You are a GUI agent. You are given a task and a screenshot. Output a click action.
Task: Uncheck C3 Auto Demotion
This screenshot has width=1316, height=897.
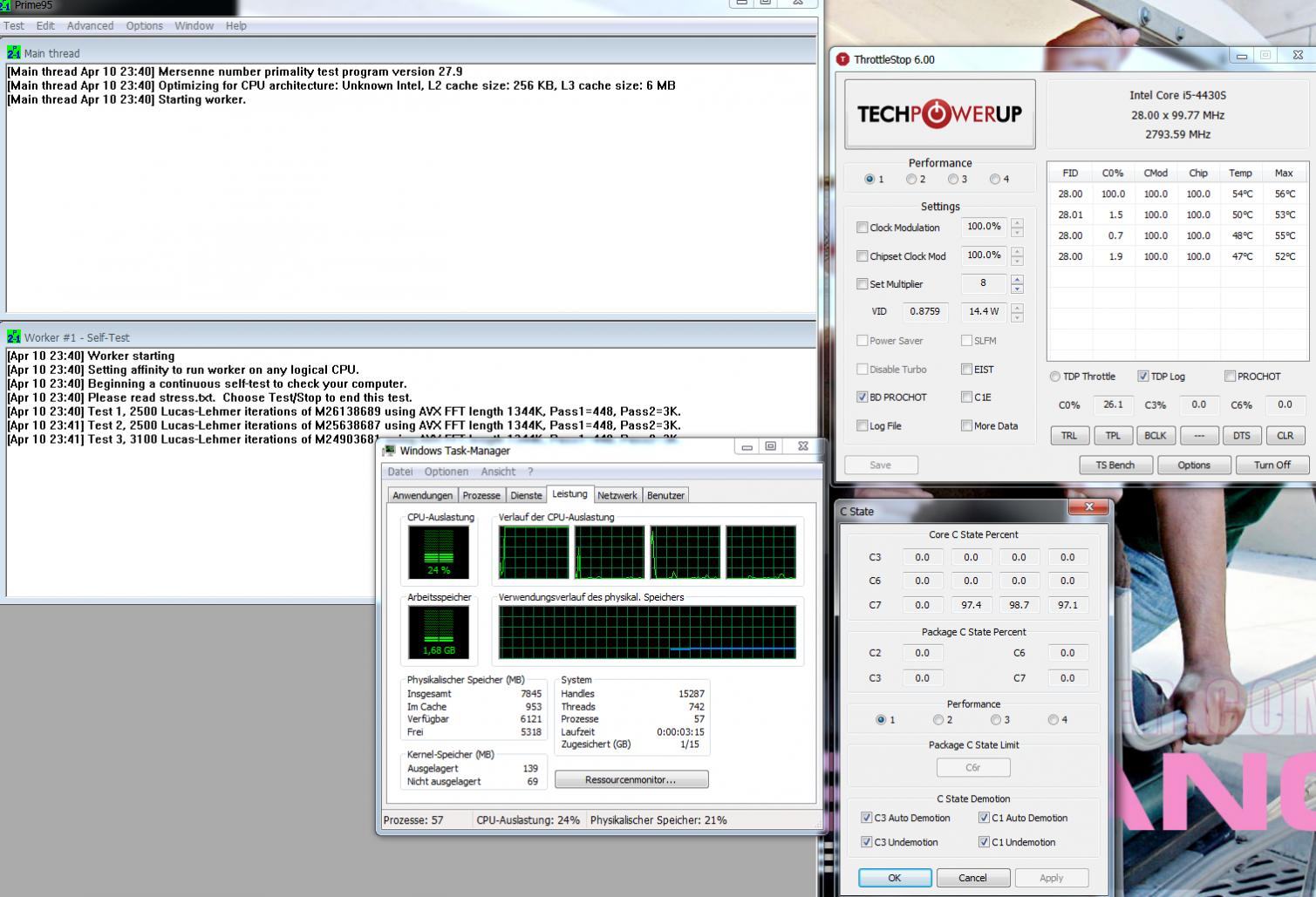[x=866, y=818]
